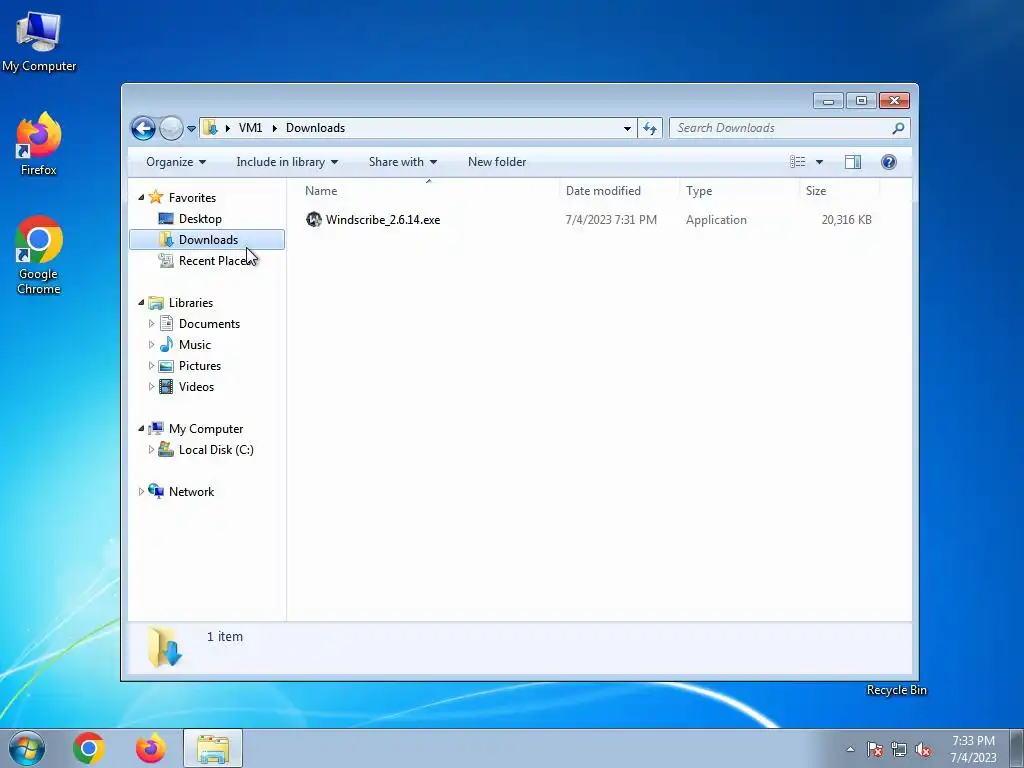
Task: Select the Videos library
Action: [196, 387]
